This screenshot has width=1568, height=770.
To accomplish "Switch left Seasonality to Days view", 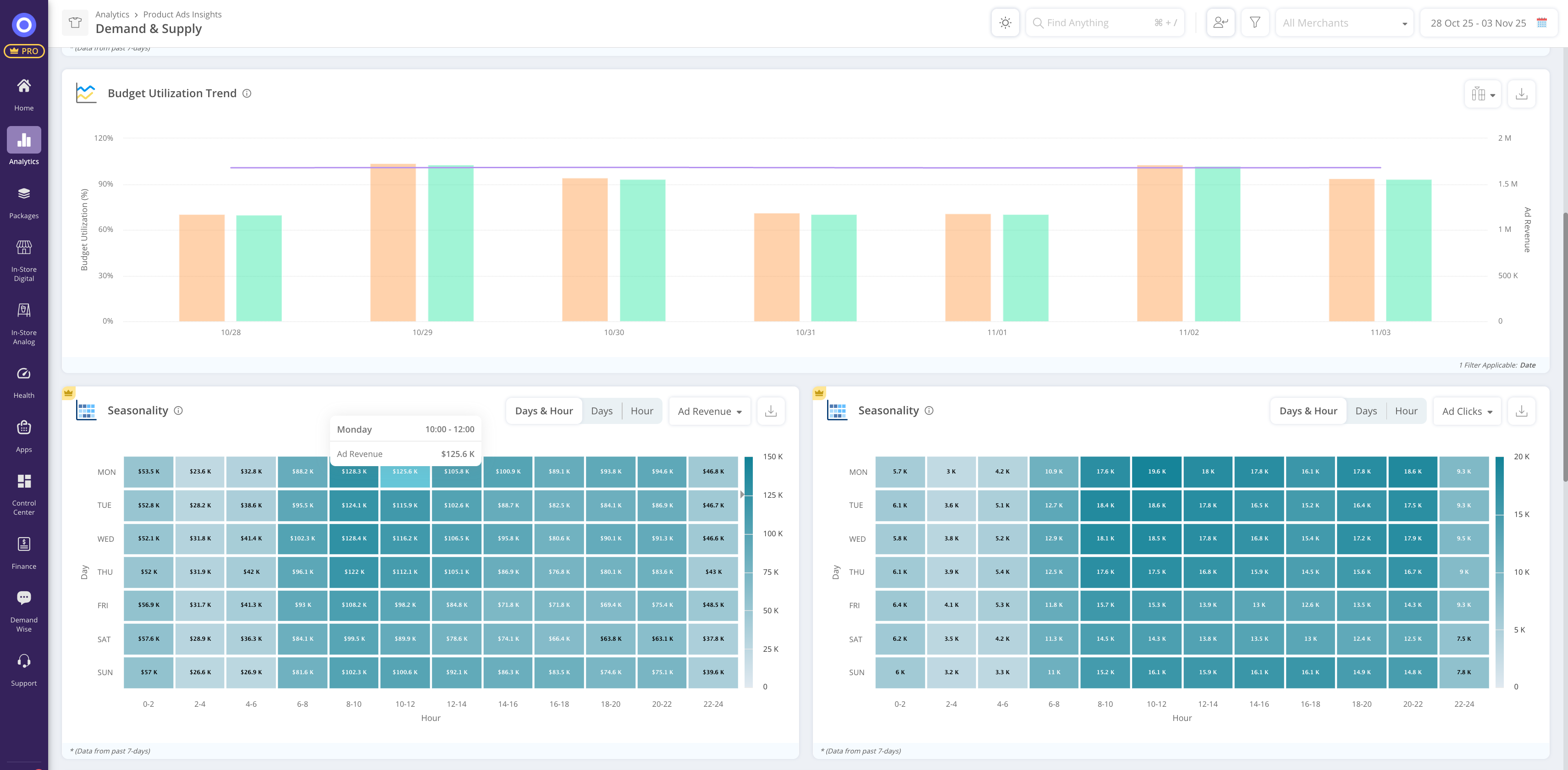I will [x=602, y=411].
